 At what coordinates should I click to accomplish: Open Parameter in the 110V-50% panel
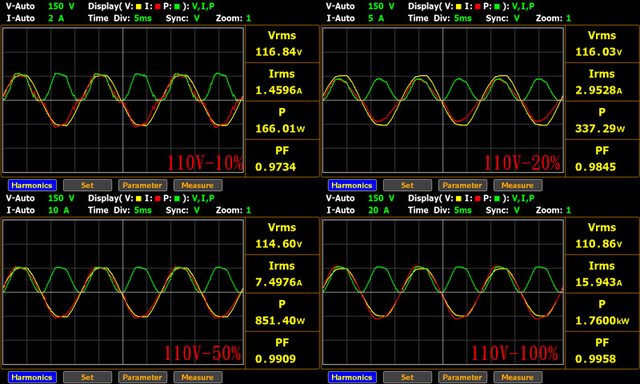pos(142,377)
